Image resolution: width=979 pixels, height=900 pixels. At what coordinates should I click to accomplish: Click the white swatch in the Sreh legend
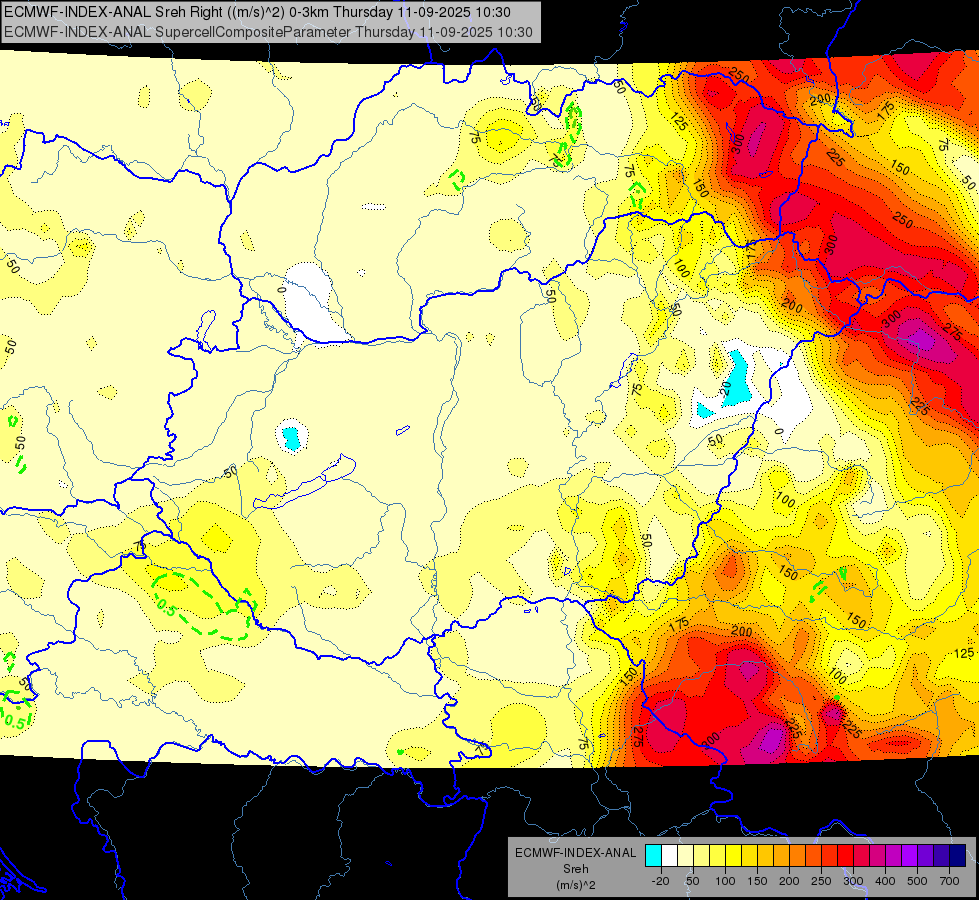tap(669, 855)
